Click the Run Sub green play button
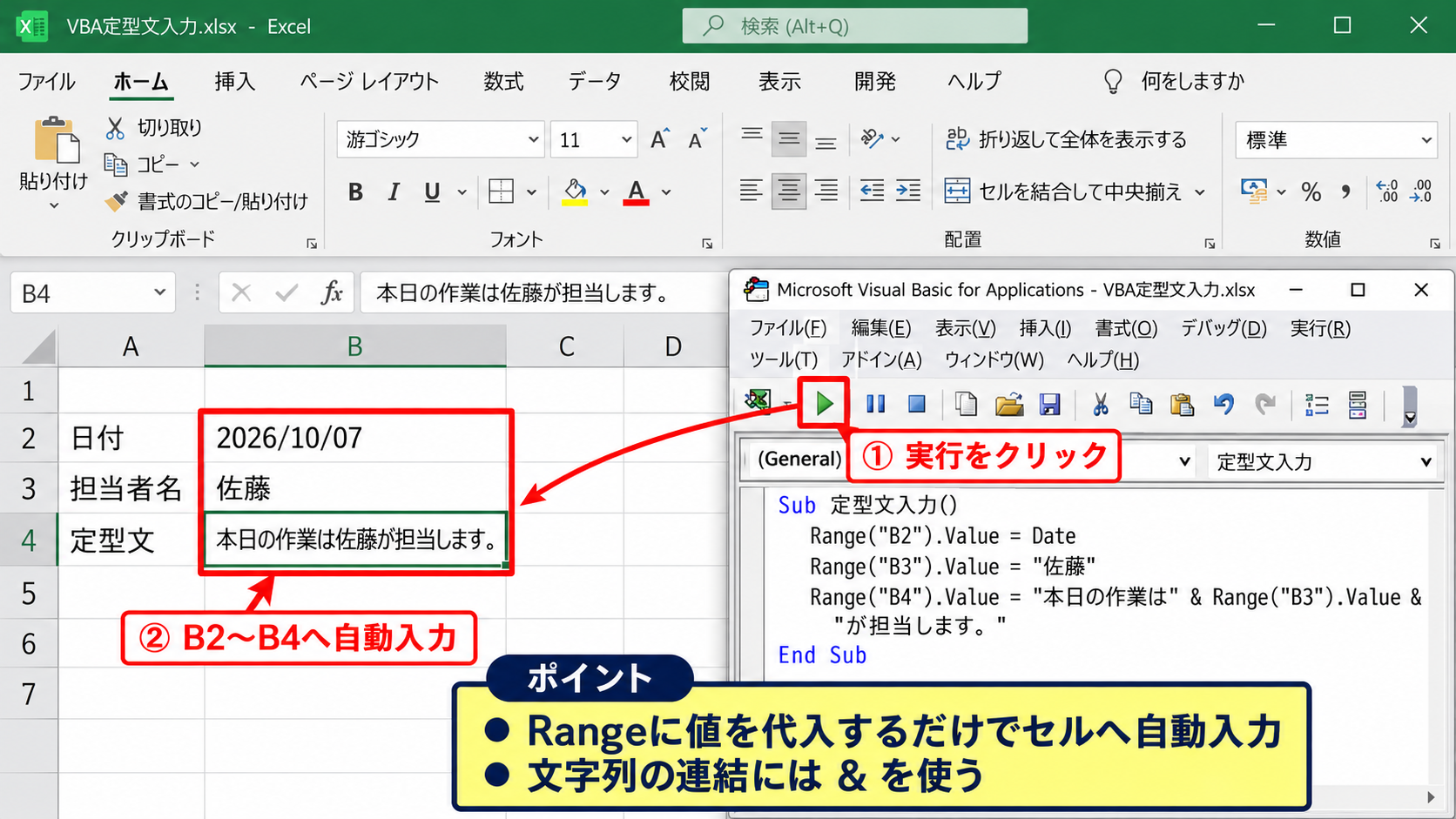 (x=824, y=404)
